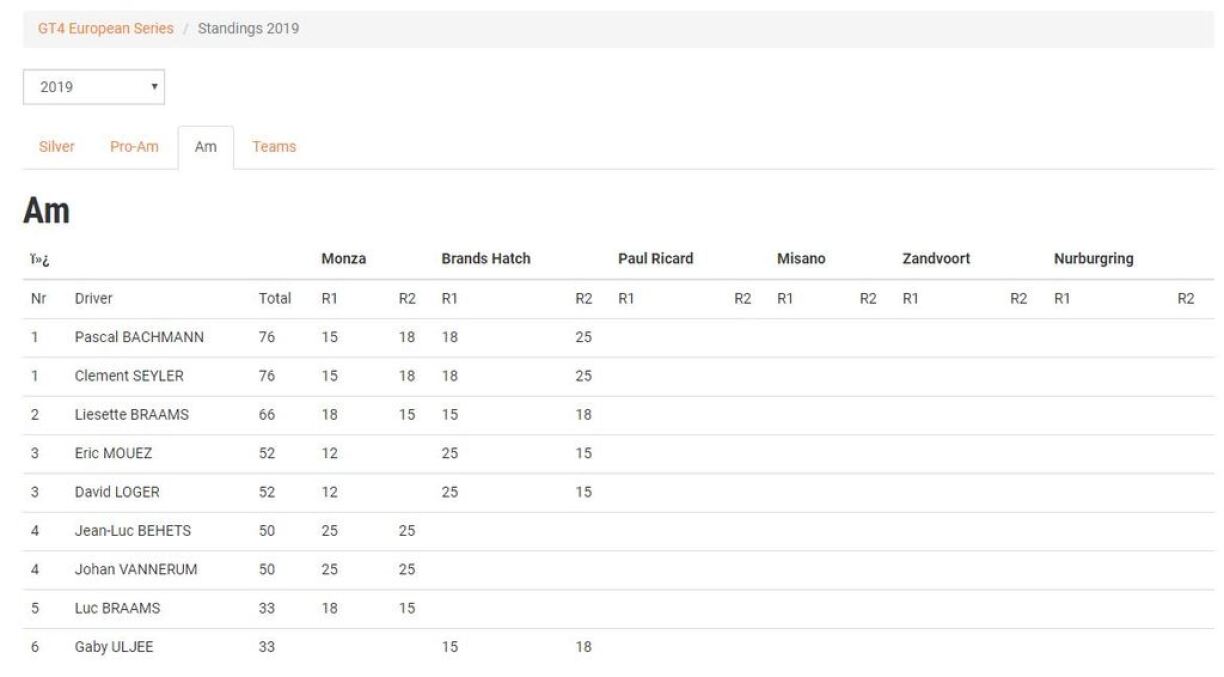The image size is (1224, 677).
Task: Switch to the Pro-Am standings tab
Action: 134,147
